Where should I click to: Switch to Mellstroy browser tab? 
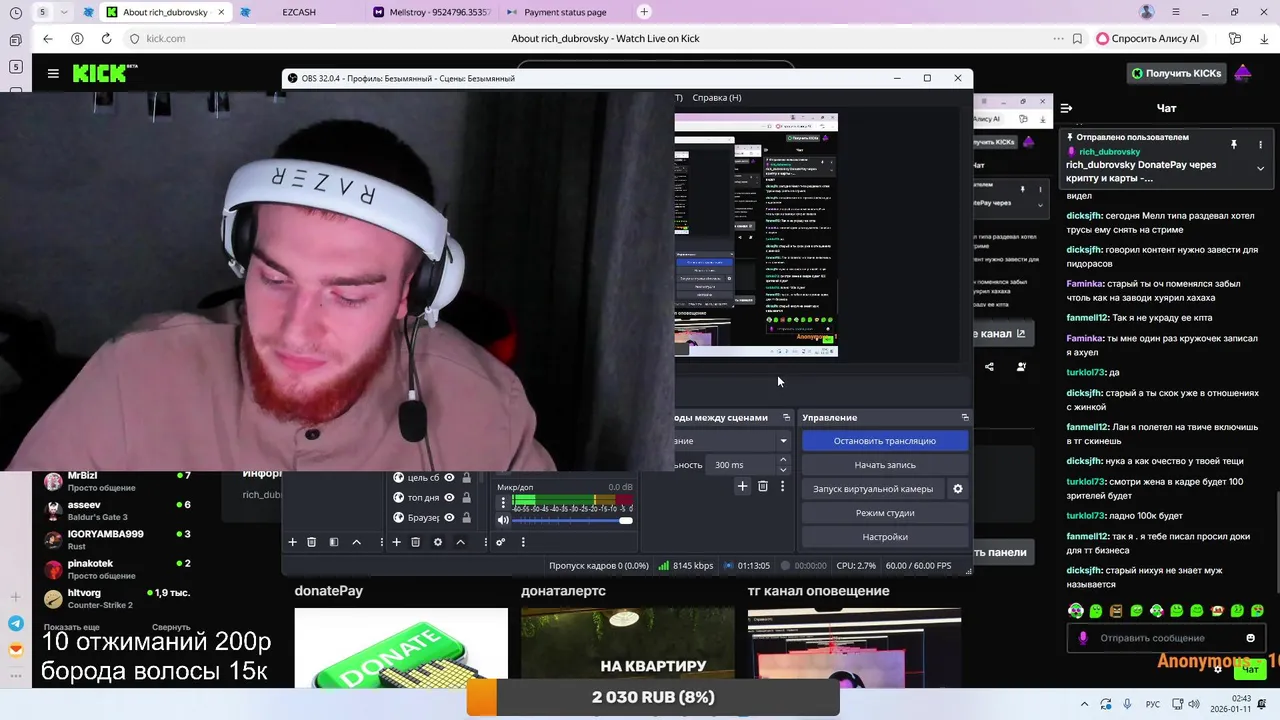[x=432, y=12]
